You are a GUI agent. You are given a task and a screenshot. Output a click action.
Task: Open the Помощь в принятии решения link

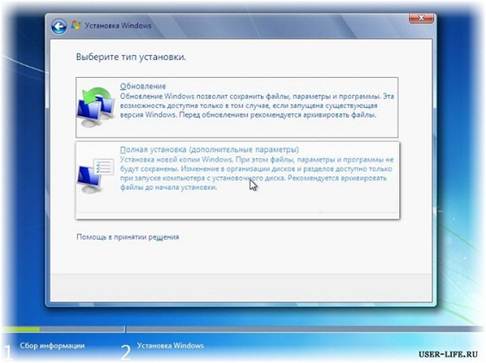128,237
